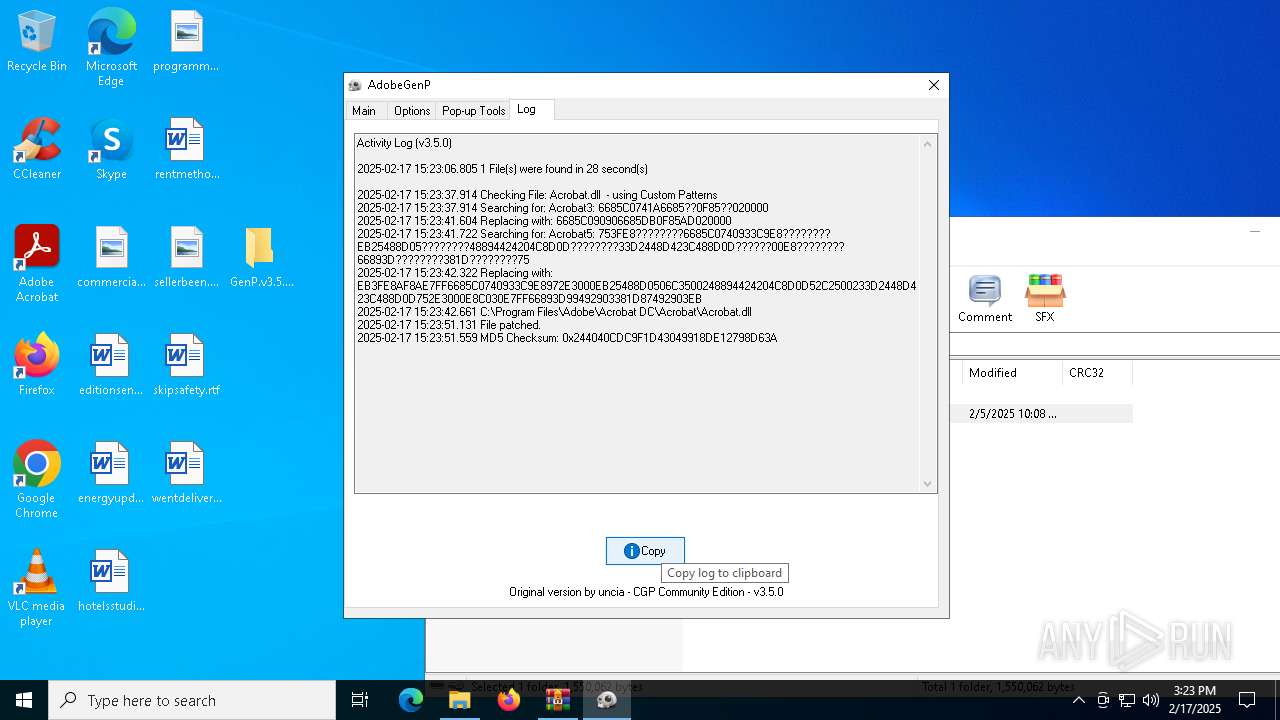1280x720 pixels.
Task: Select the wentdeliver Word document icon
Action: (x=186, y=474)
